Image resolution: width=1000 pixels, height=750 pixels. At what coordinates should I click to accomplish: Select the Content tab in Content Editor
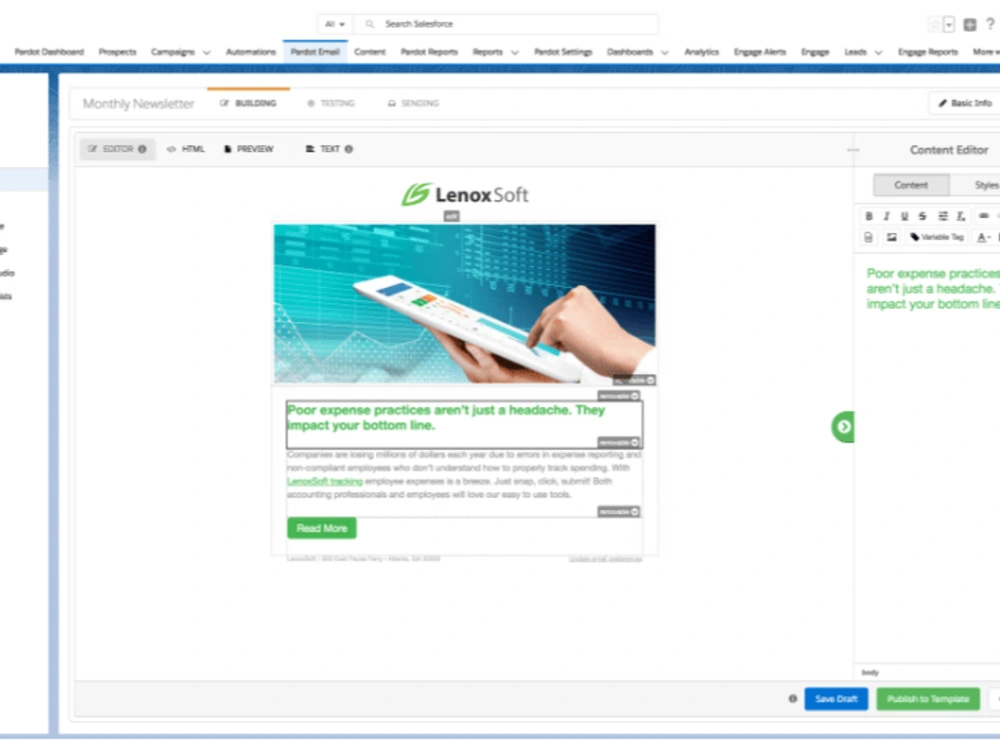click(911, 185)
